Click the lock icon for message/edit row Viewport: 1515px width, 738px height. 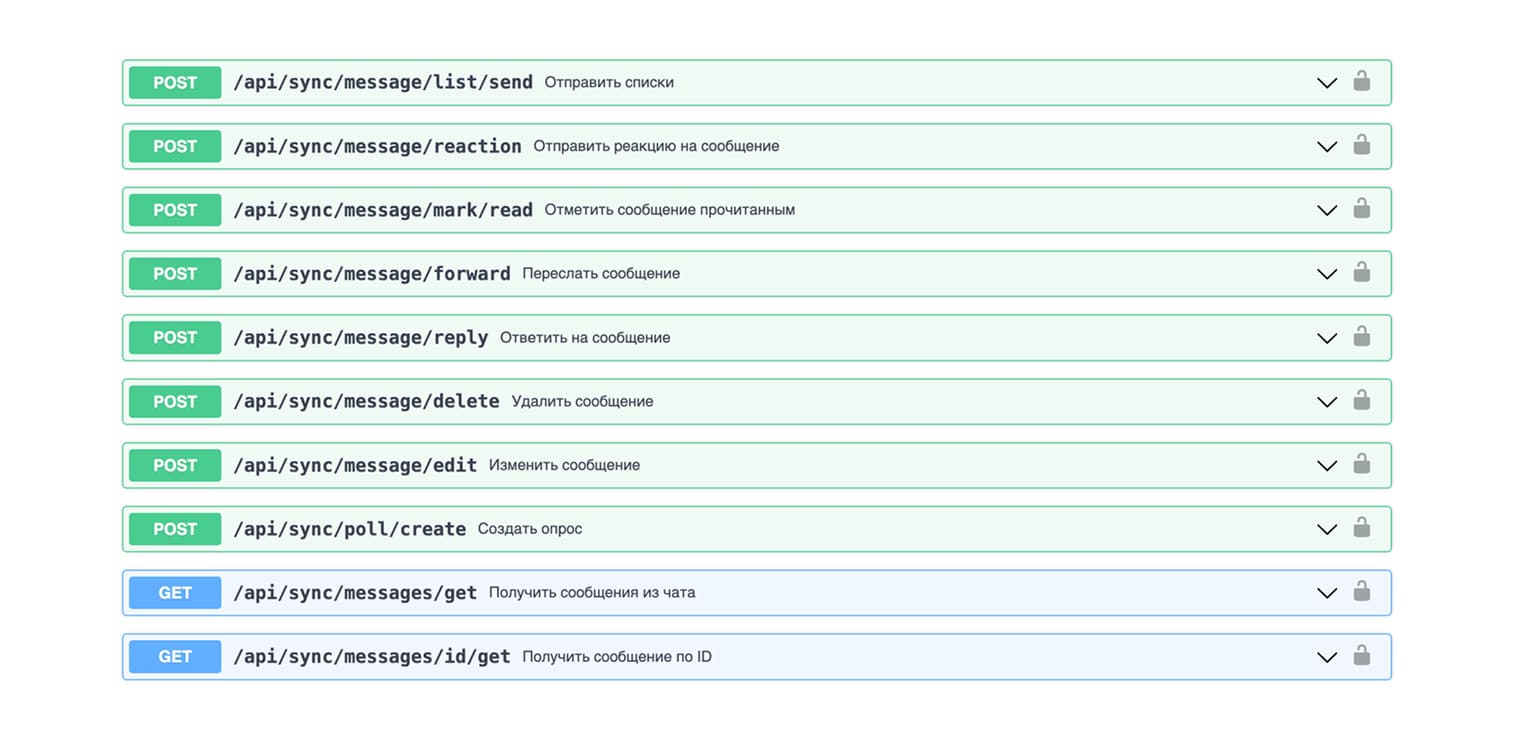point(1361,464)
